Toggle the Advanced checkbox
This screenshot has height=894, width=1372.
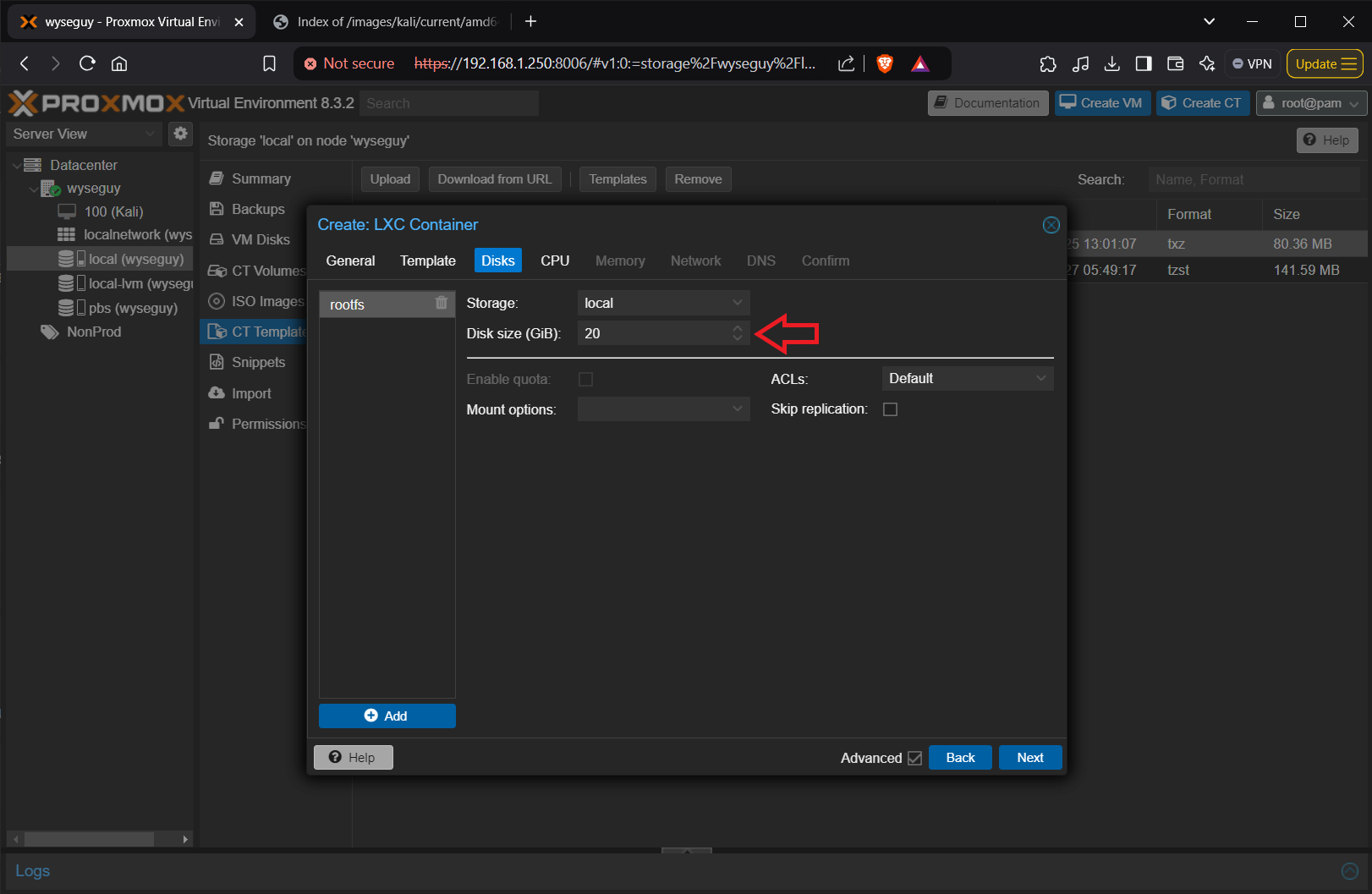[914, 759]
